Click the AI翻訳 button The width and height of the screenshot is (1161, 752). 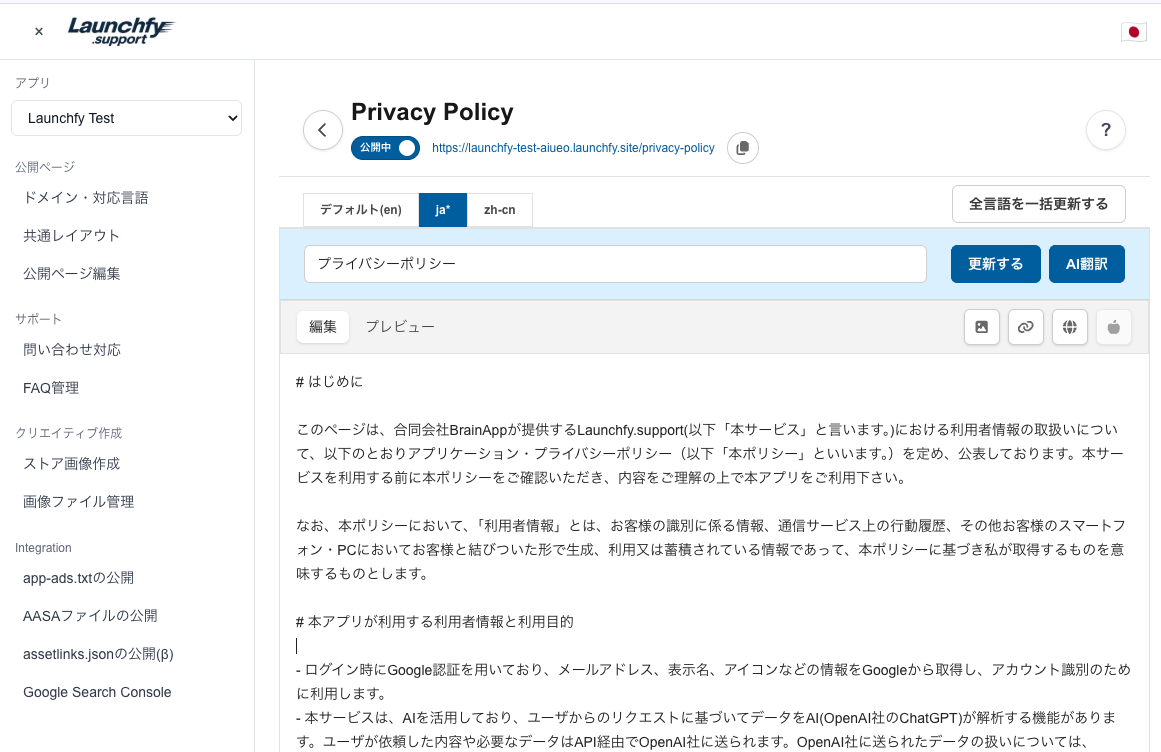(1086, 264)
